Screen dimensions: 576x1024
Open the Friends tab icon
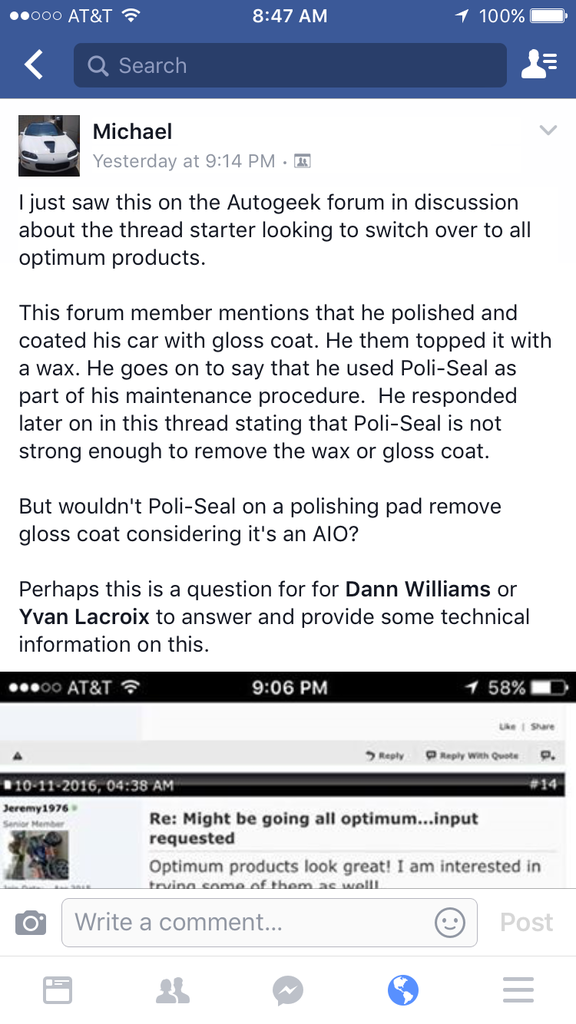click(x=173, y=990)
